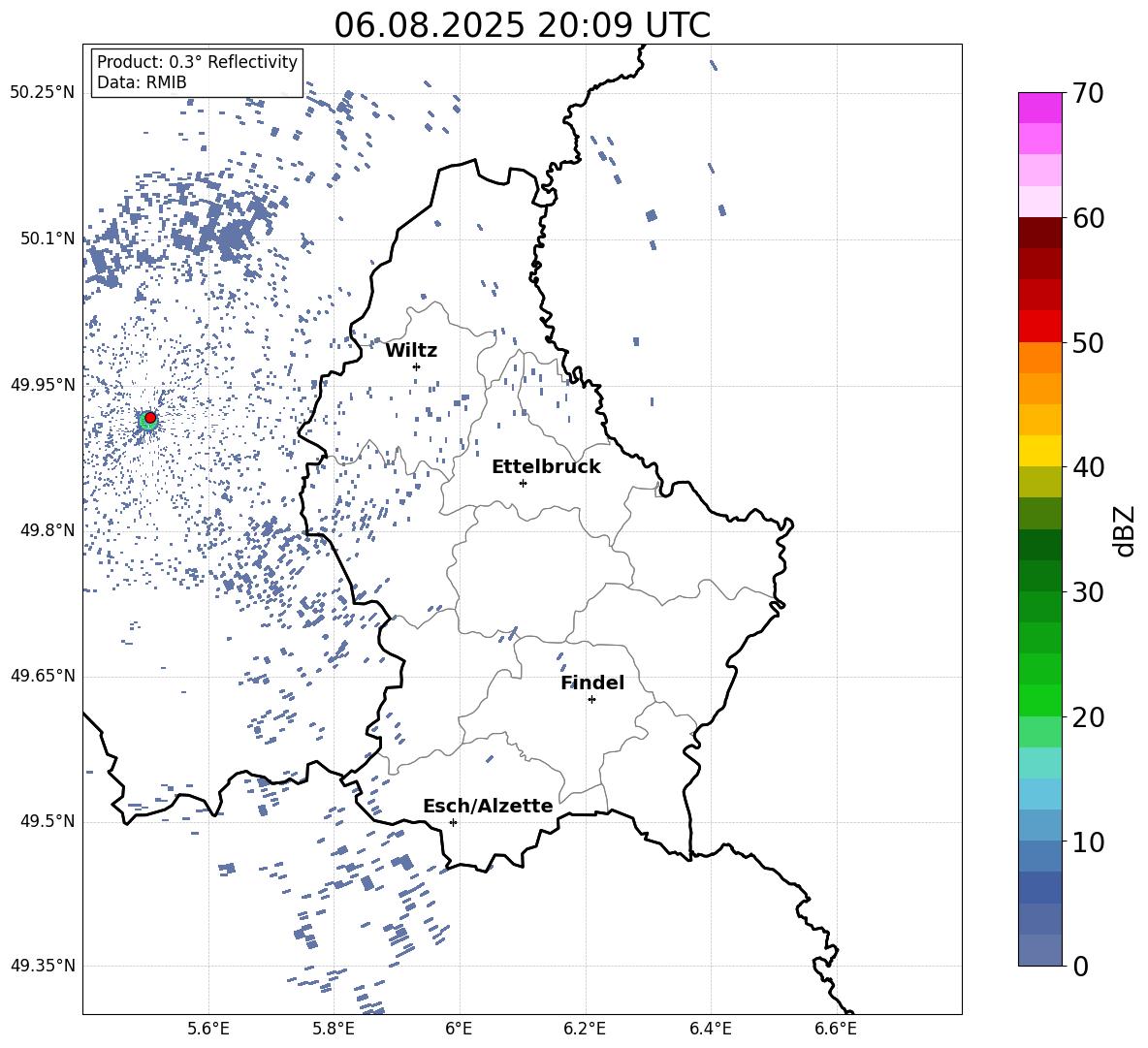Viewport: 1148px width, 1048px height.
Task: Click the dBZ colorbar label
Action: (1124, 530)
